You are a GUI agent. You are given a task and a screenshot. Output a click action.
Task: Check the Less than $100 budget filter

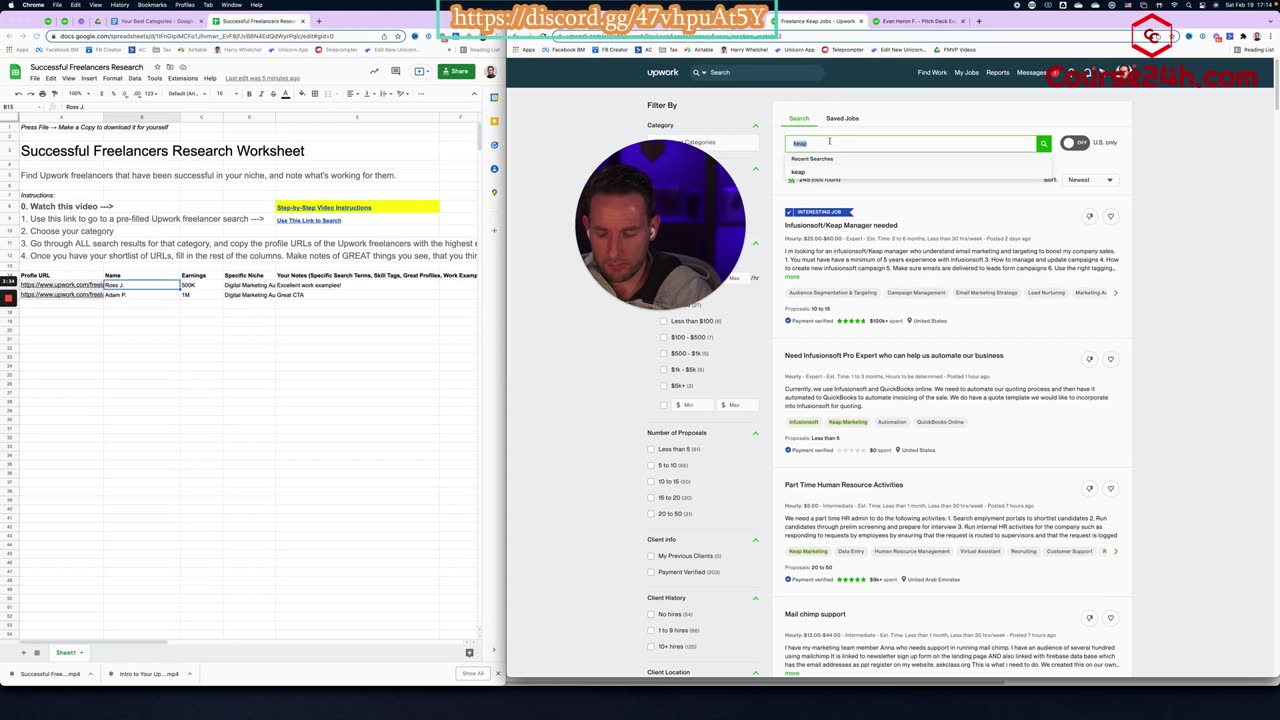click(664, 321)
